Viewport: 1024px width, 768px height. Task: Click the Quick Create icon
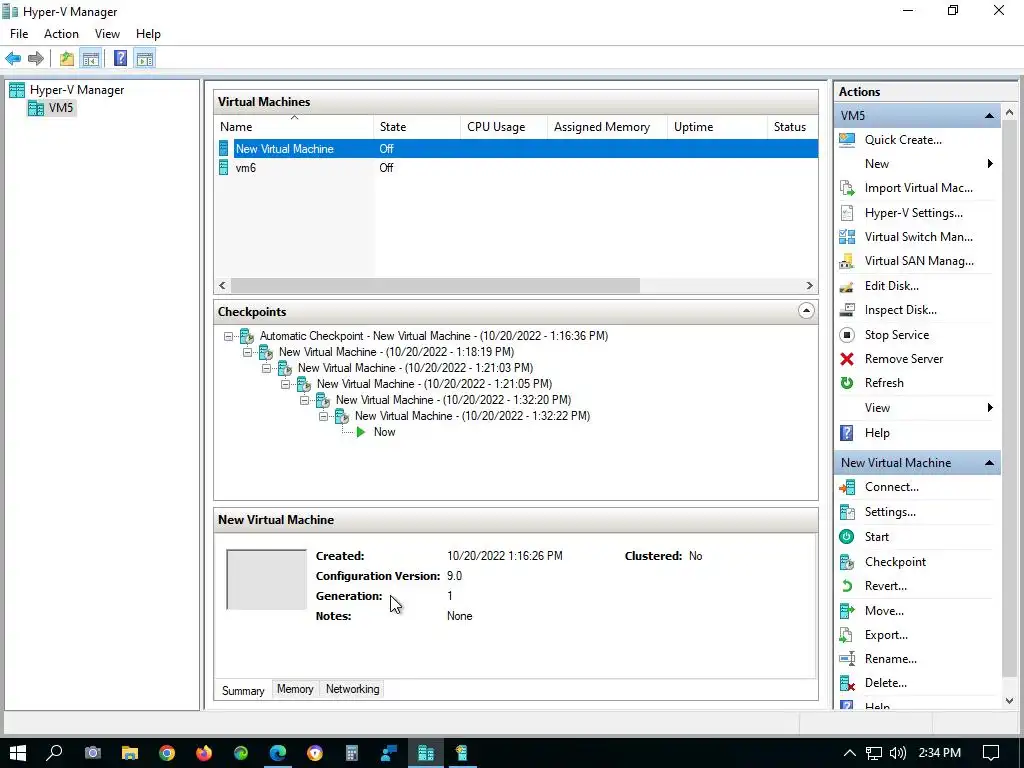847,140
